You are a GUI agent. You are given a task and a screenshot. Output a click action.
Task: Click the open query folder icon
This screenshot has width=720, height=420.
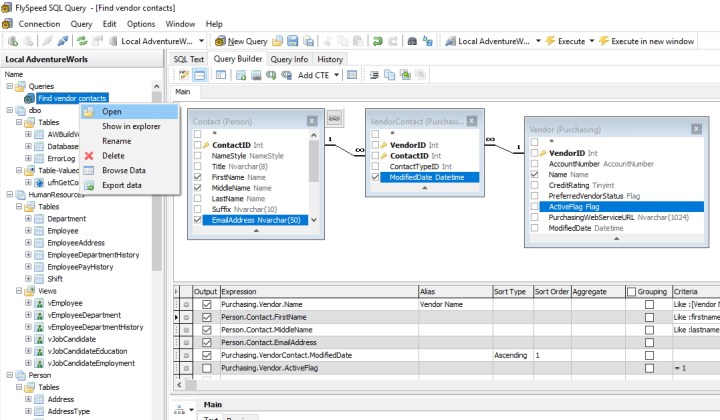click(277, 41)
